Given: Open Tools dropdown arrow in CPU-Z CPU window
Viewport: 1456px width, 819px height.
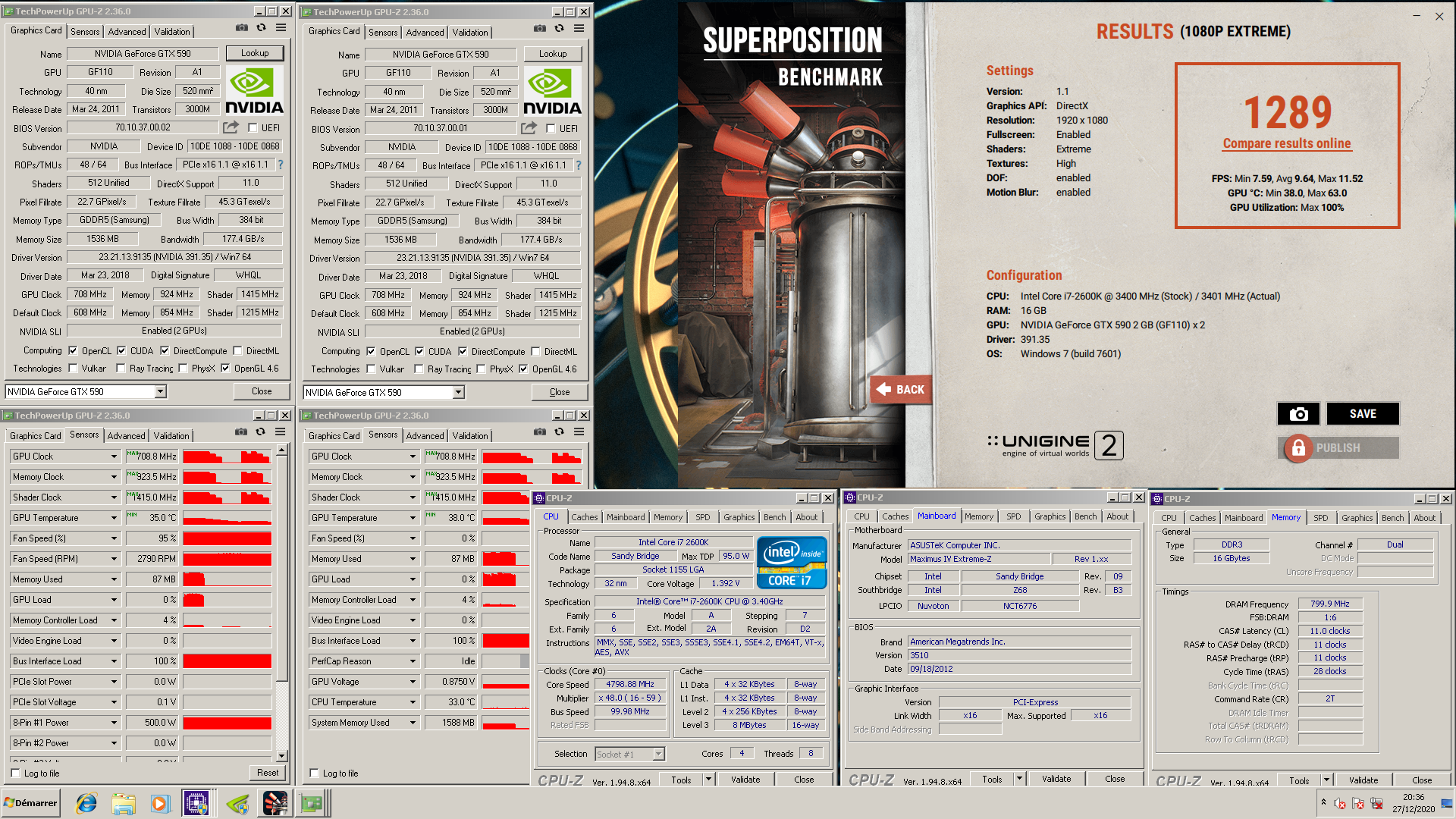Looking at the screenshot, I should click(708, 779).
